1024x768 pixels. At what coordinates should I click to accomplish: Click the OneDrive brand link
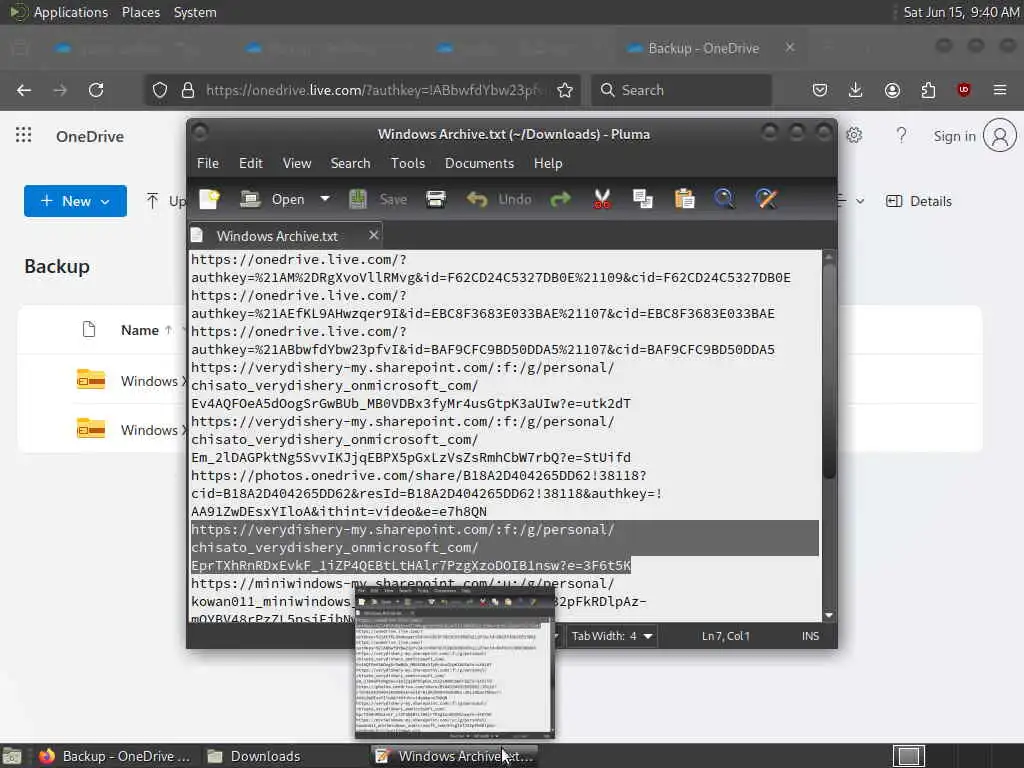click(x=90, y=136)
